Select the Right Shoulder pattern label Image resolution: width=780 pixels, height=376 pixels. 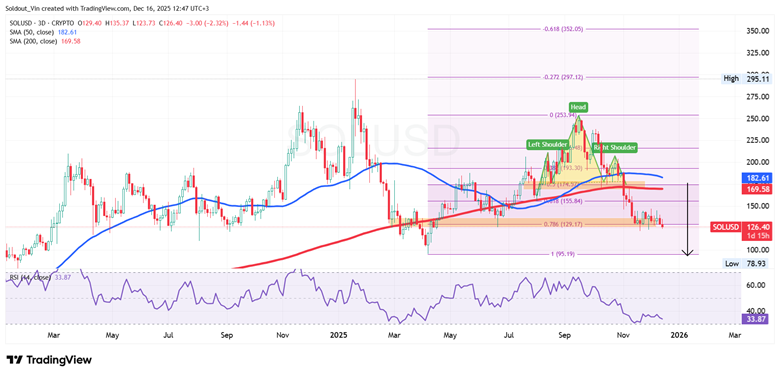click(x=615, y=147)
